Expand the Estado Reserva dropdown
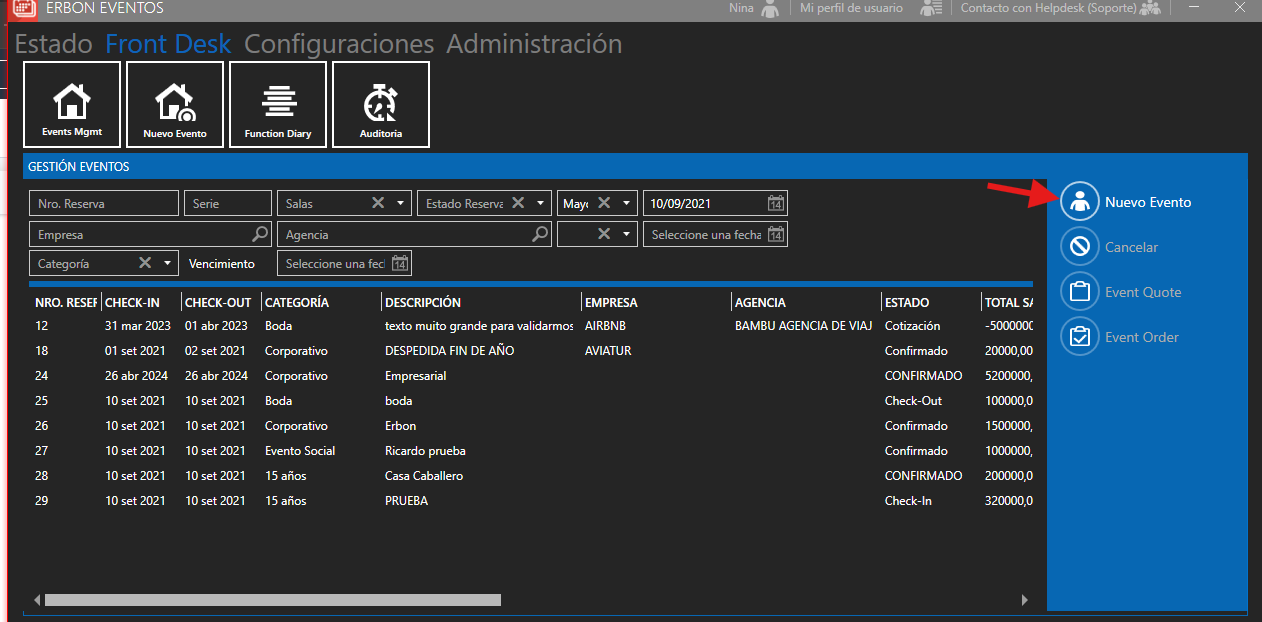The image size is (1262, 622). (541, 203)
